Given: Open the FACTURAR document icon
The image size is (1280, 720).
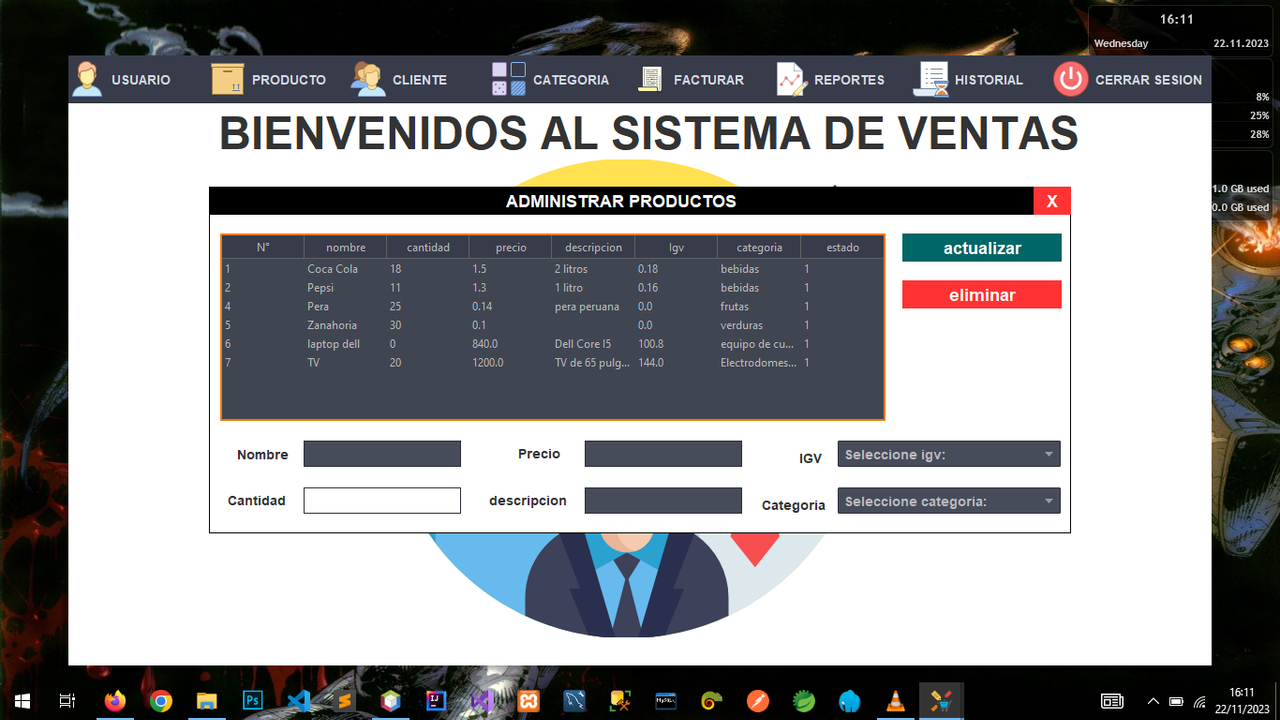Looking at the screenshot, I should coord(651,79).
